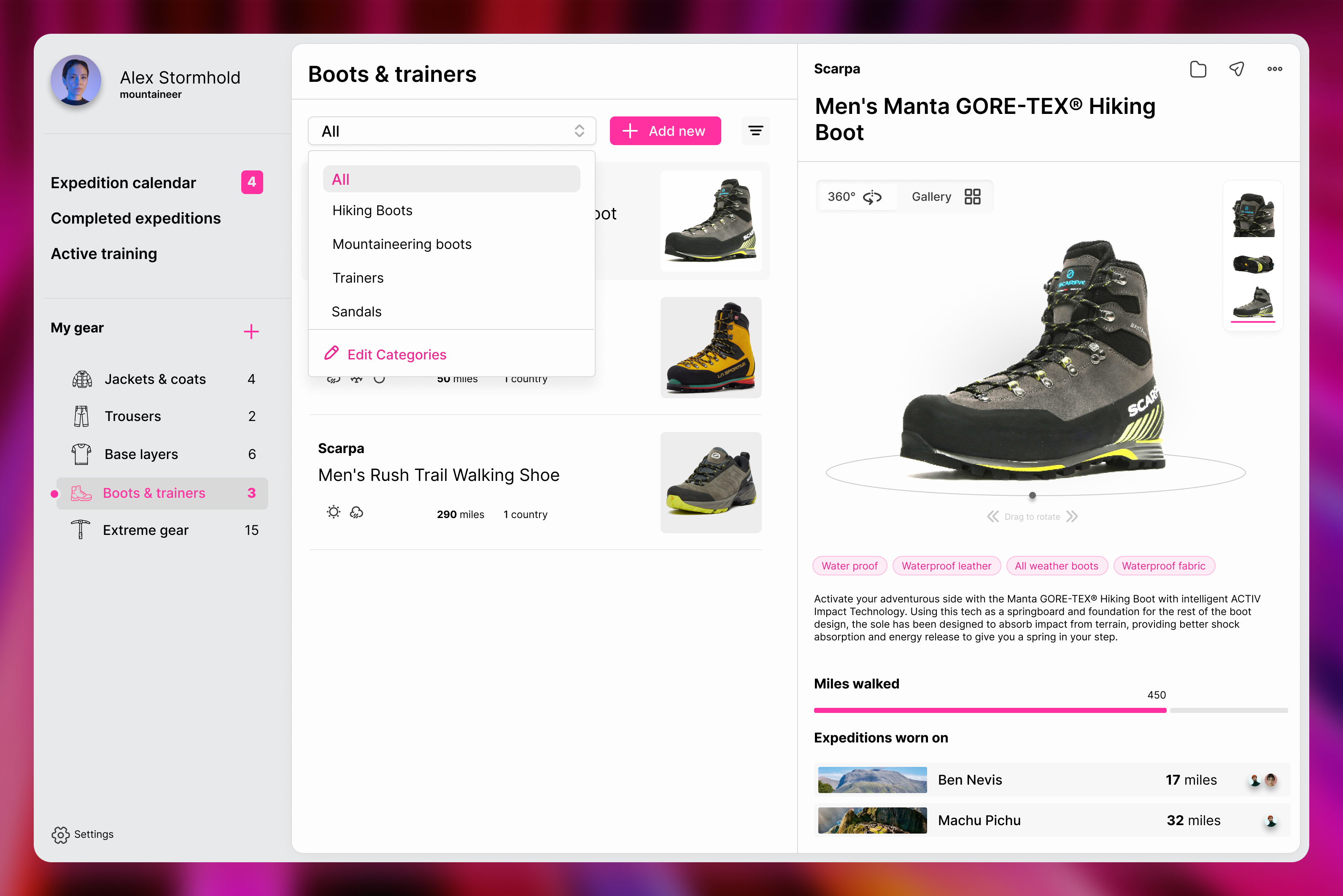Click the Edit Categories link
Viewport: 1343px width, 896px height.
(396, 354)
